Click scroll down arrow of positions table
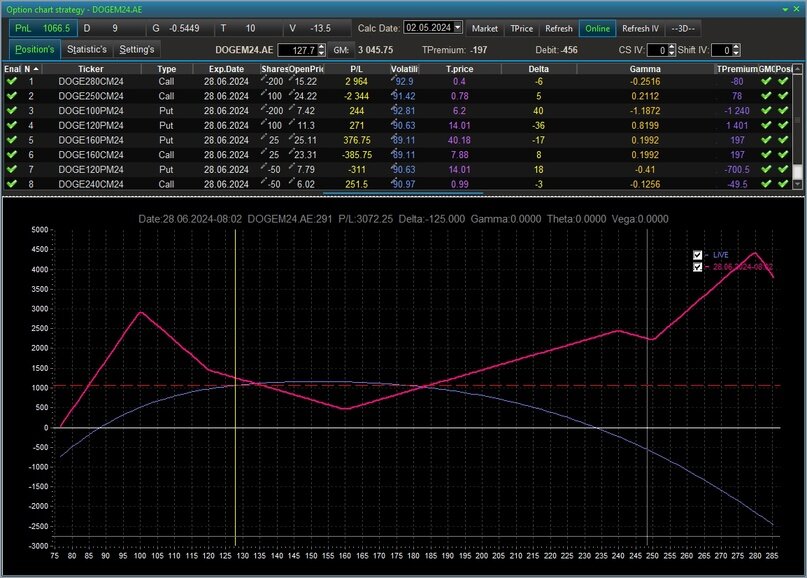This screenshot has height=578, width=807. (x=797, y=184)
